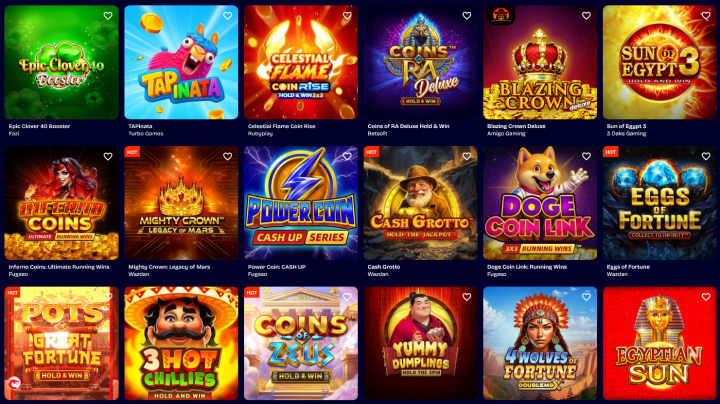
Task: Open the 3 Hot Chillies game thumbnail
Action: (x=181, y=343)
